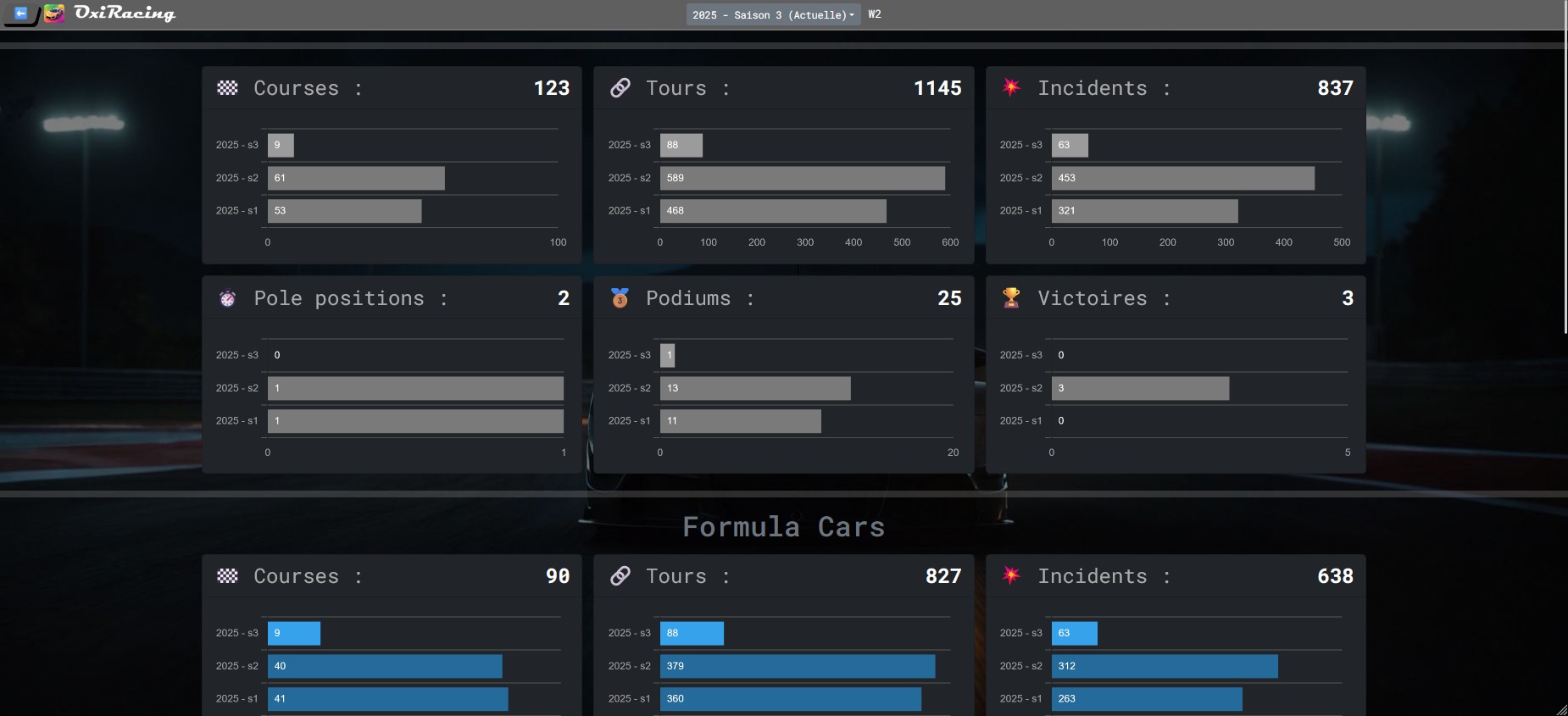Click the 2025 - s3 bar showing 1 podium
The width and height of the screenshot is (1568, 716).
(668, 355)
